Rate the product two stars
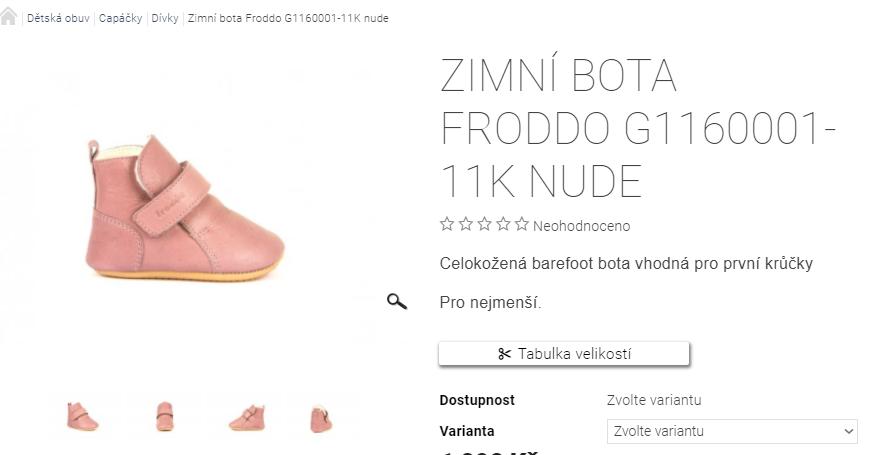 [465, 225]
